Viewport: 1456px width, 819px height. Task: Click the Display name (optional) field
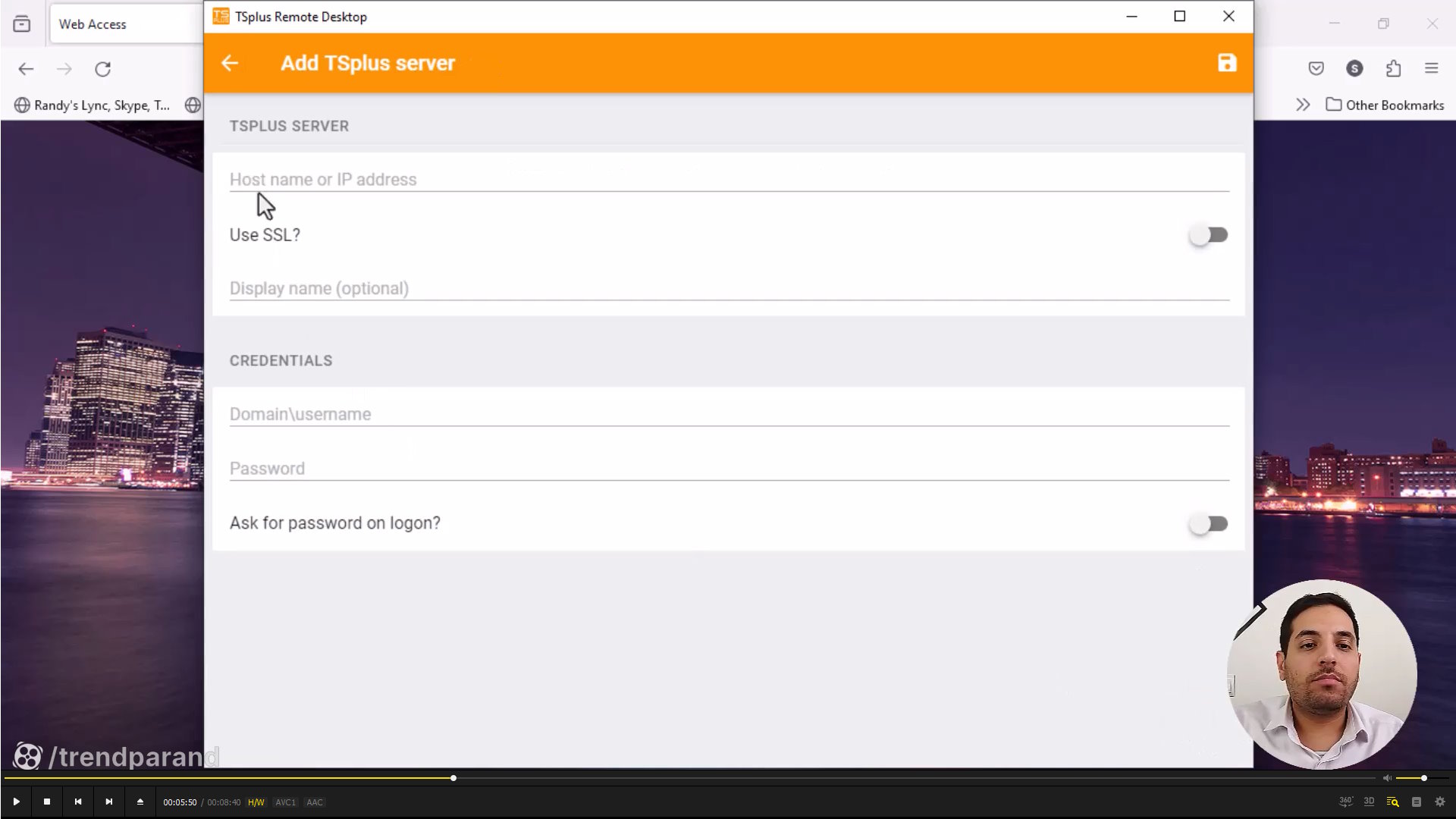[730, 288]
